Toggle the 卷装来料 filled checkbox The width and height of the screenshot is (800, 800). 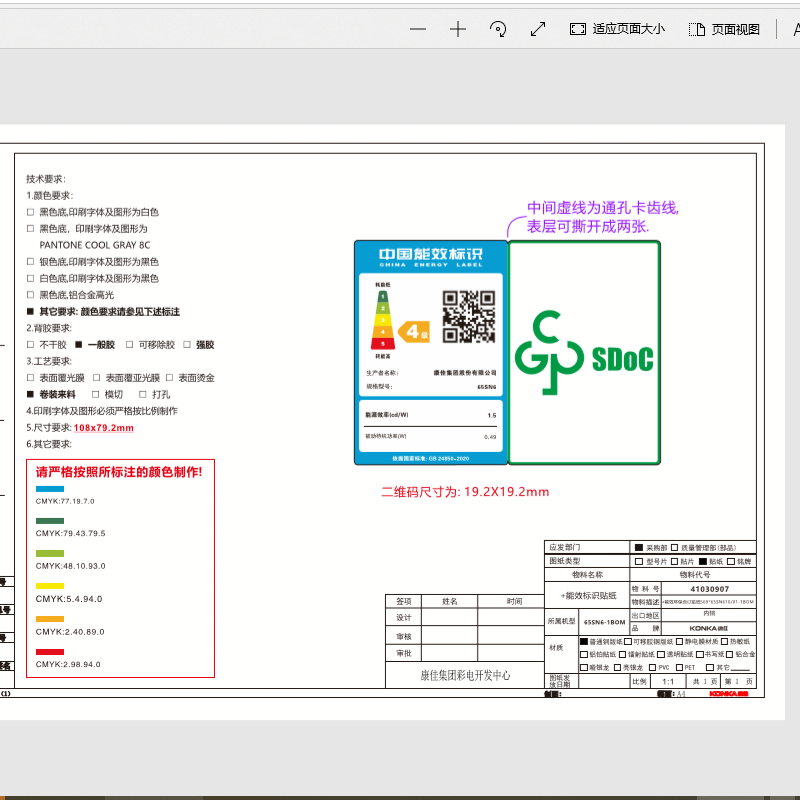tap(30, 394)
